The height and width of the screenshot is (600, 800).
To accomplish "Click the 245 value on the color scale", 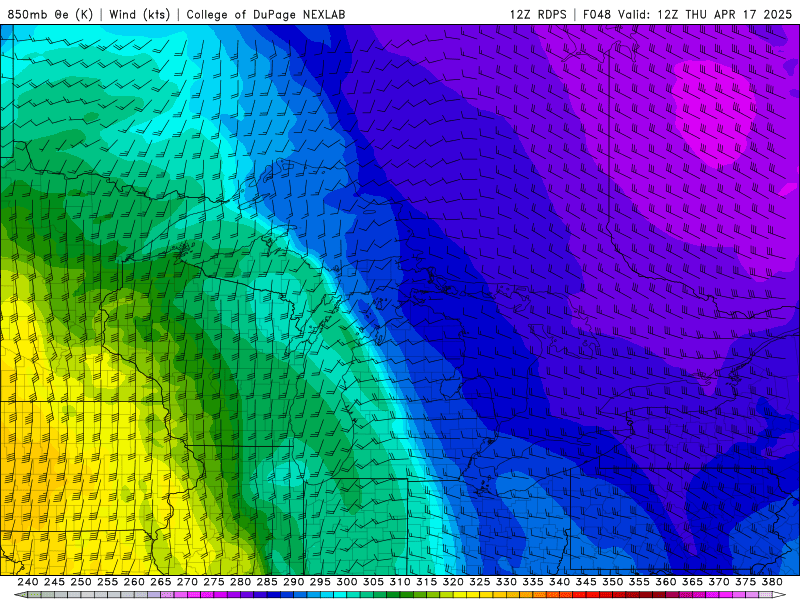I will [54, 582].
